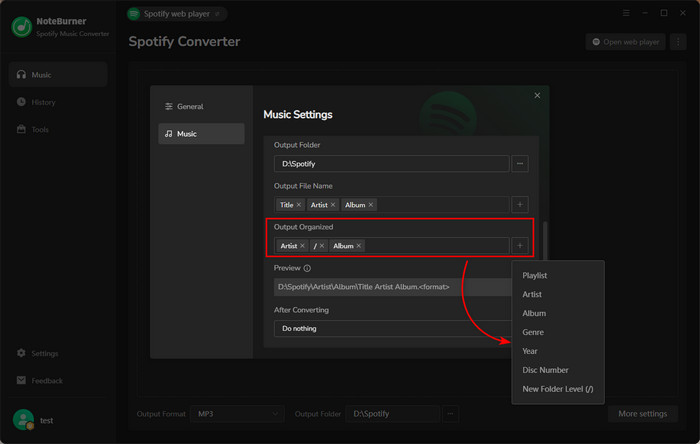Open the Output Format MP3 dropdown
Screen dimensions: 700x444
[237, 414]
